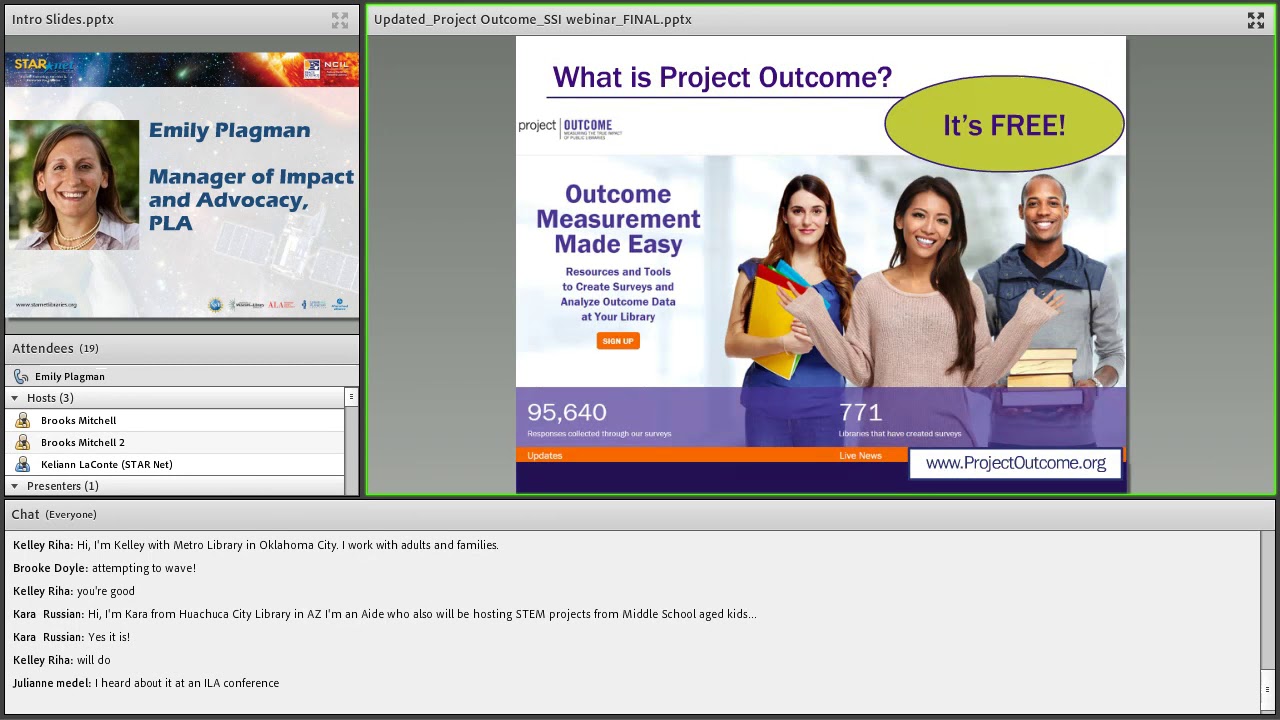Click Kelley Riha's Metro Library chat message
1280x720 pixels.
coord(256,545)
